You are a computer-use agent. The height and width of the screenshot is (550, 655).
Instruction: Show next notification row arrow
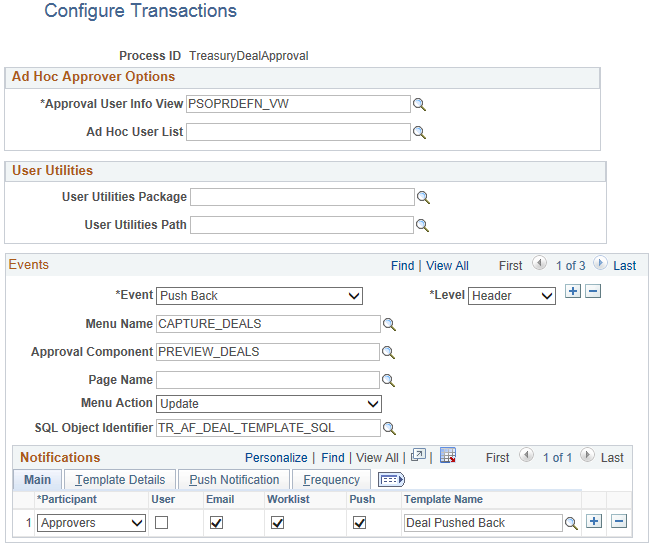(x=587, y=455)
